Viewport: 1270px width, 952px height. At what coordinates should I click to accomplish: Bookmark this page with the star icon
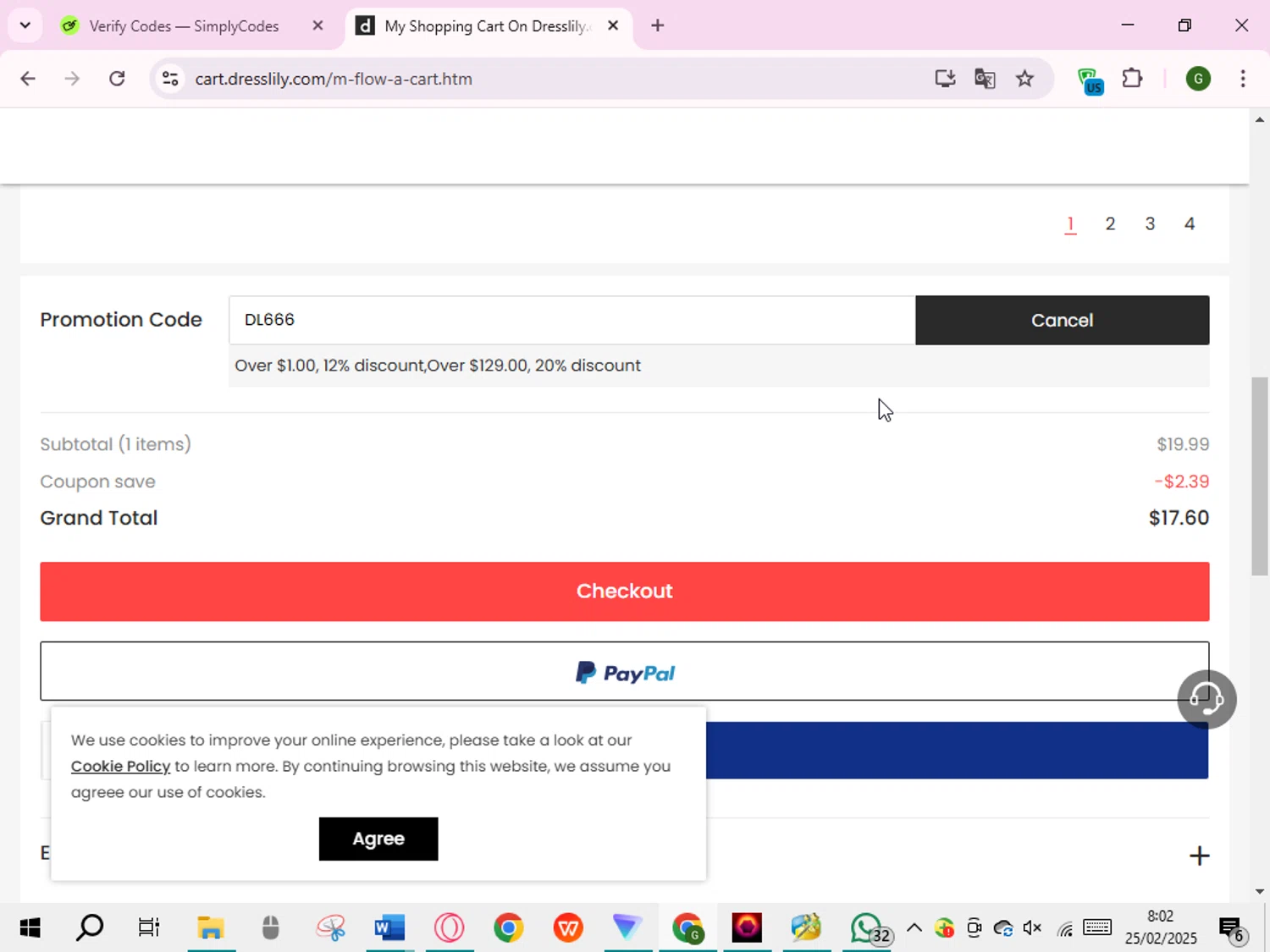tap(1024, 79)
